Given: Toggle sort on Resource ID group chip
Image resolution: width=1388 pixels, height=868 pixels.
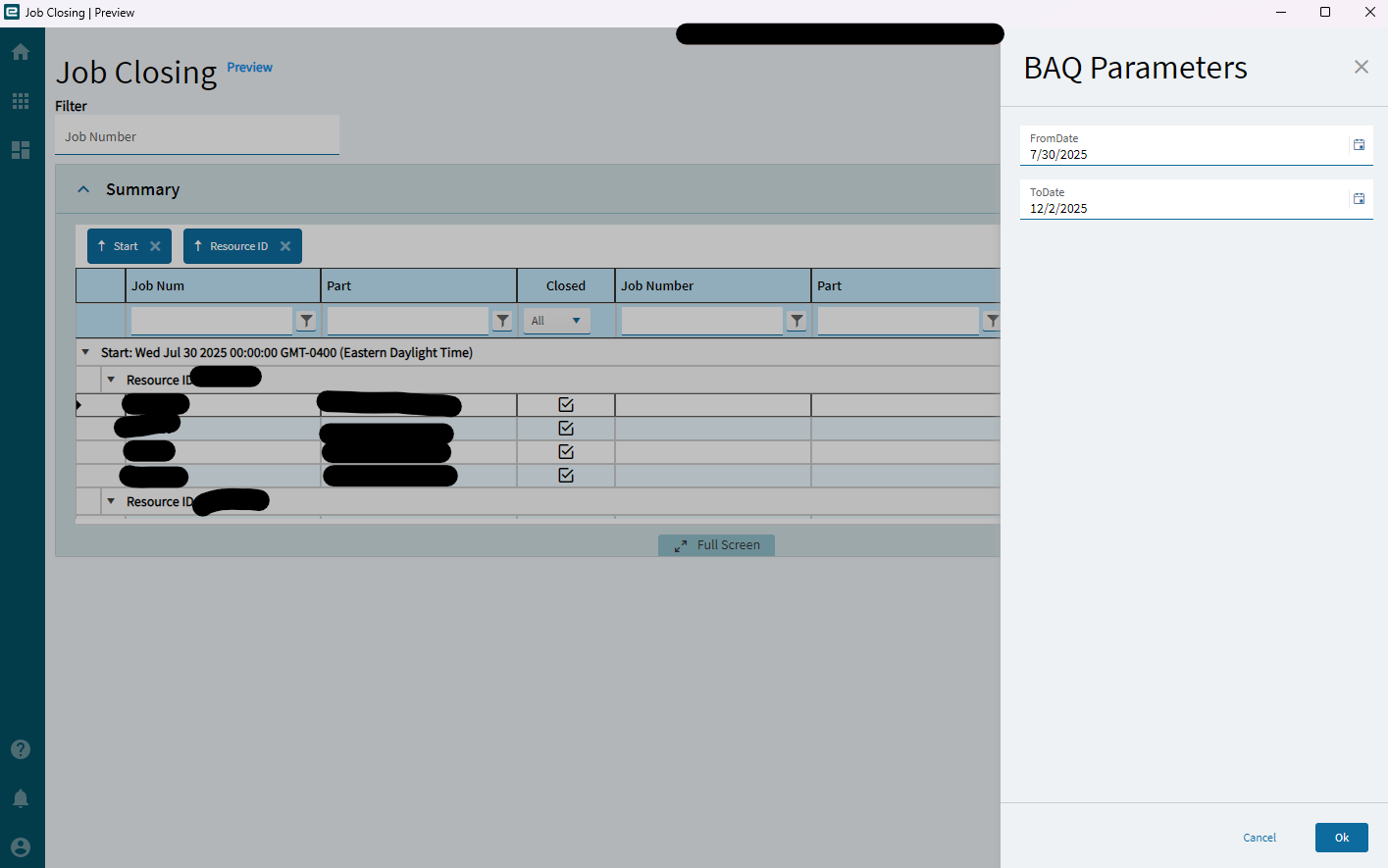Looking at the screenshot, I should click(x=231, y=246).
